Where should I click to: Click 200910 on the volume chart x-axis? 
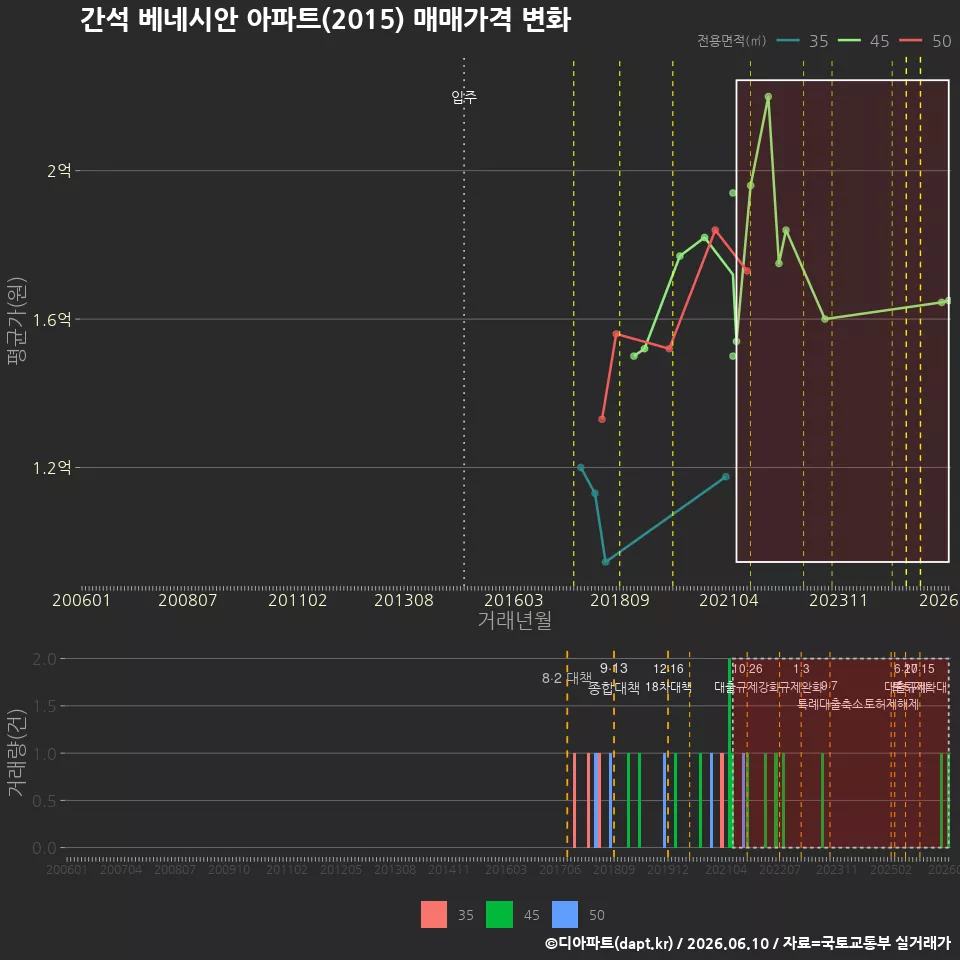coord(229,869)
